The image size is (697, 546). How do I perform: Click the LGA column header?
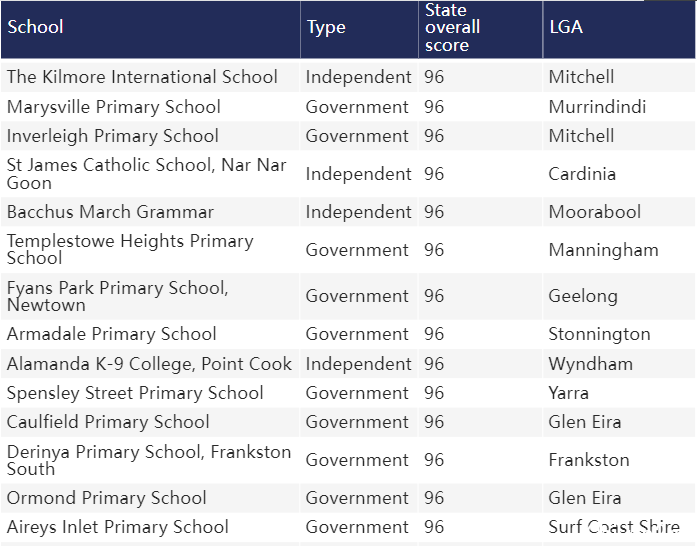(619, 29)
